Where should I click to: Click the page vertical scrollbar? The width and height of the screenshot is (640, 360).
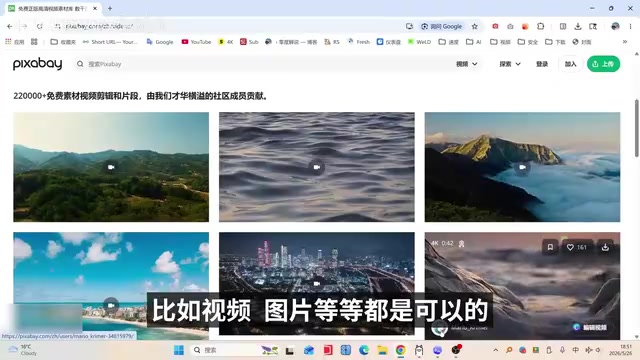636,127
